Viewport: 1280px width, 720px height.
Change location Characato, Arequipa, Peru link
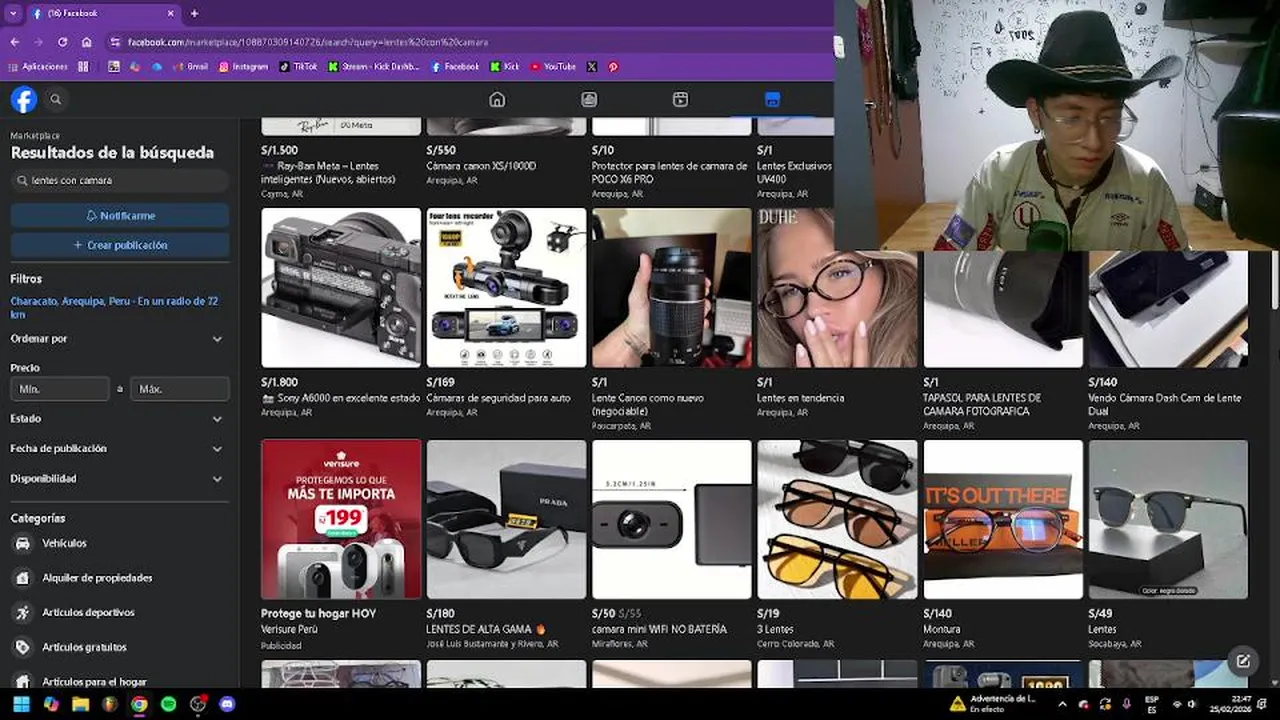(x=114, y=307)
